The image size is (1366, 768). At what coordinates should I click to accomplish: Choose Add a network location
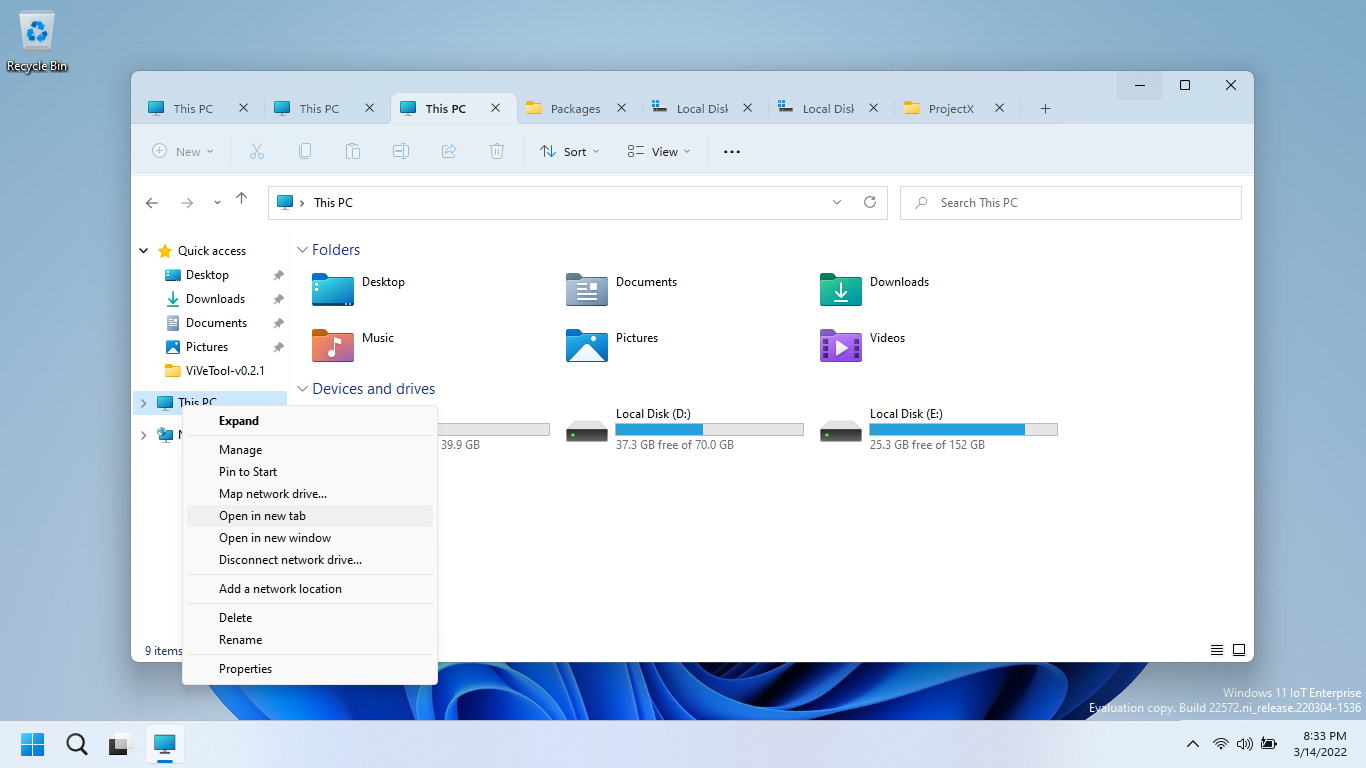click(x=310, y=589)
